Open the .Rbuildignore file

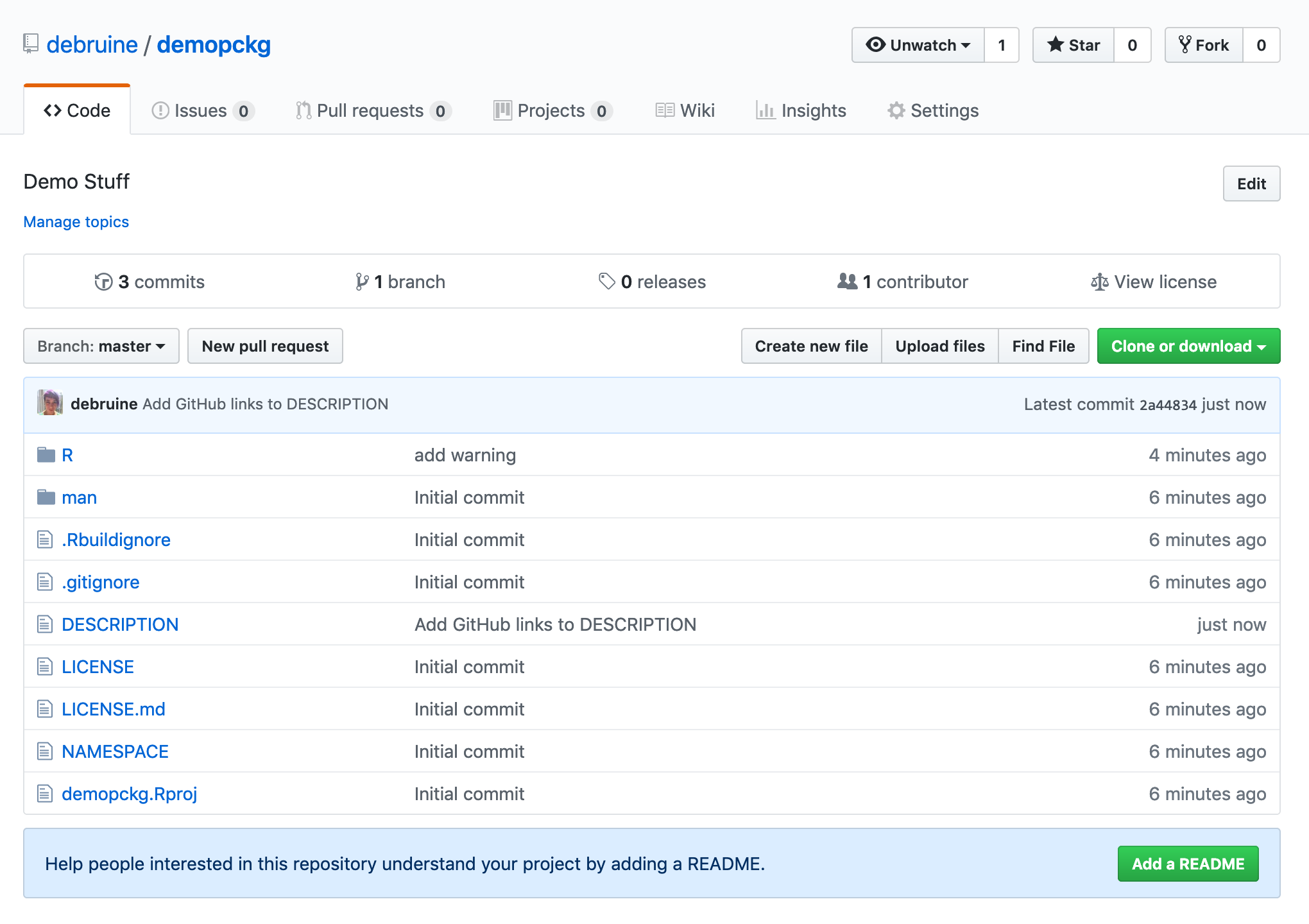pos(116,540)
